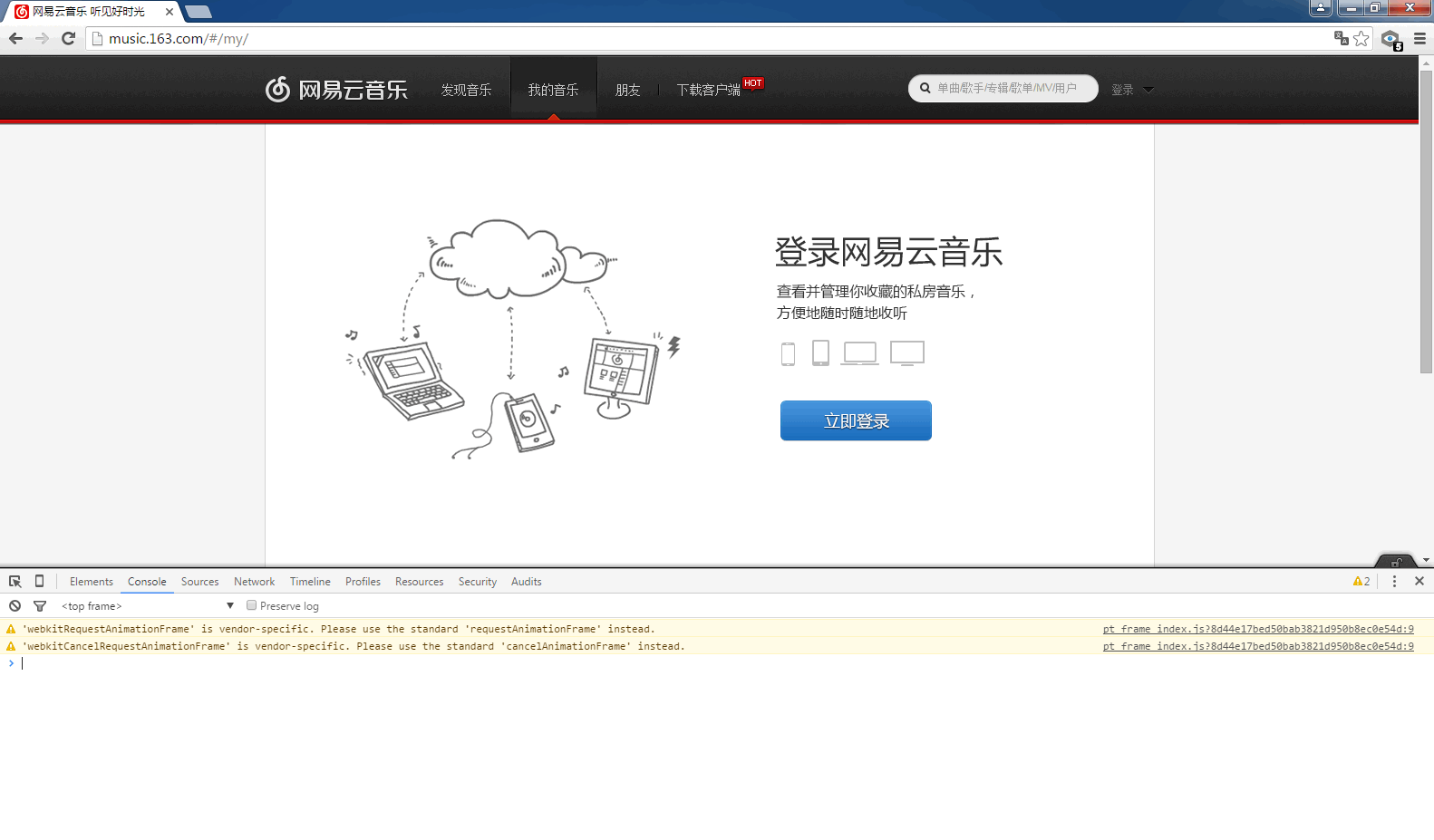The image size is (1434, 840).
Task: Select the 我的音乐 navigation tab
Action: pyautogui.click(x=554, y=90)
